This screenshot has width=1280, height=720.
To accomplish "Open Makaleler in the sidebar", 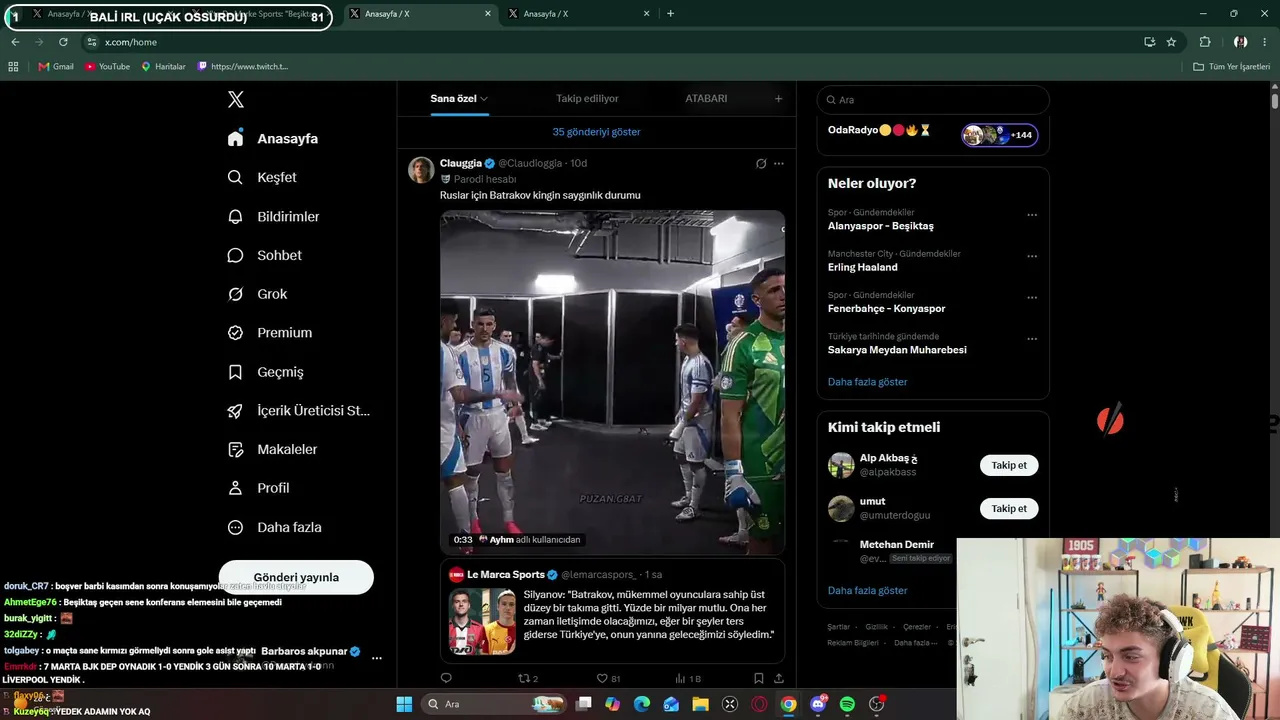I will coord(272,449).
